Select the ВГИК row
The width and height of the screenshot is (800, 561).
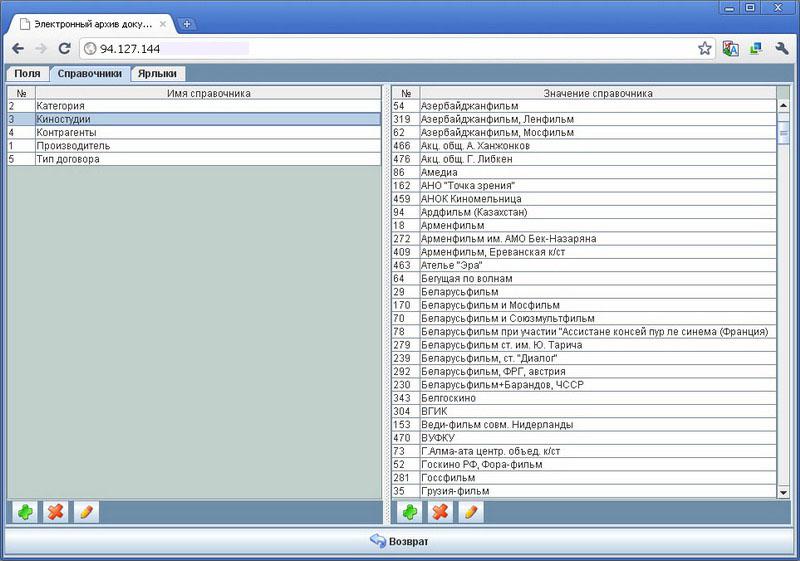(584, 411)
